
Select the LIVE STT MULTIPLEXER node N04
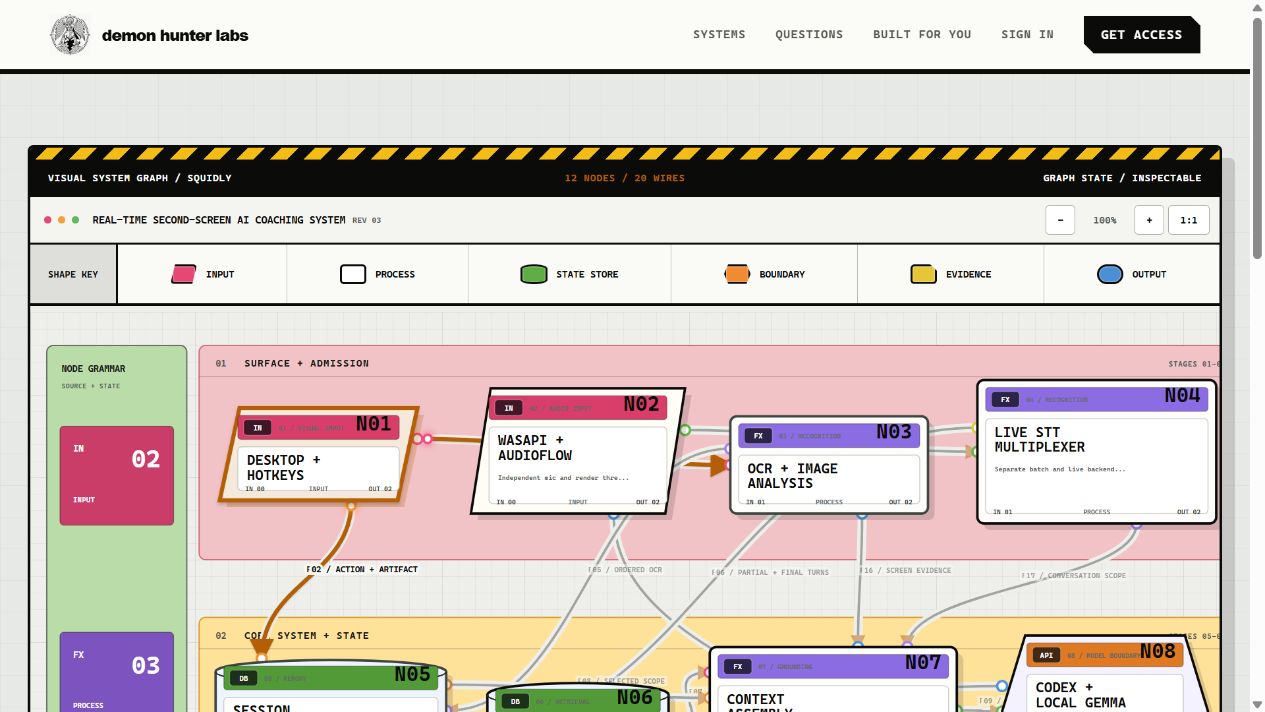1096,451
